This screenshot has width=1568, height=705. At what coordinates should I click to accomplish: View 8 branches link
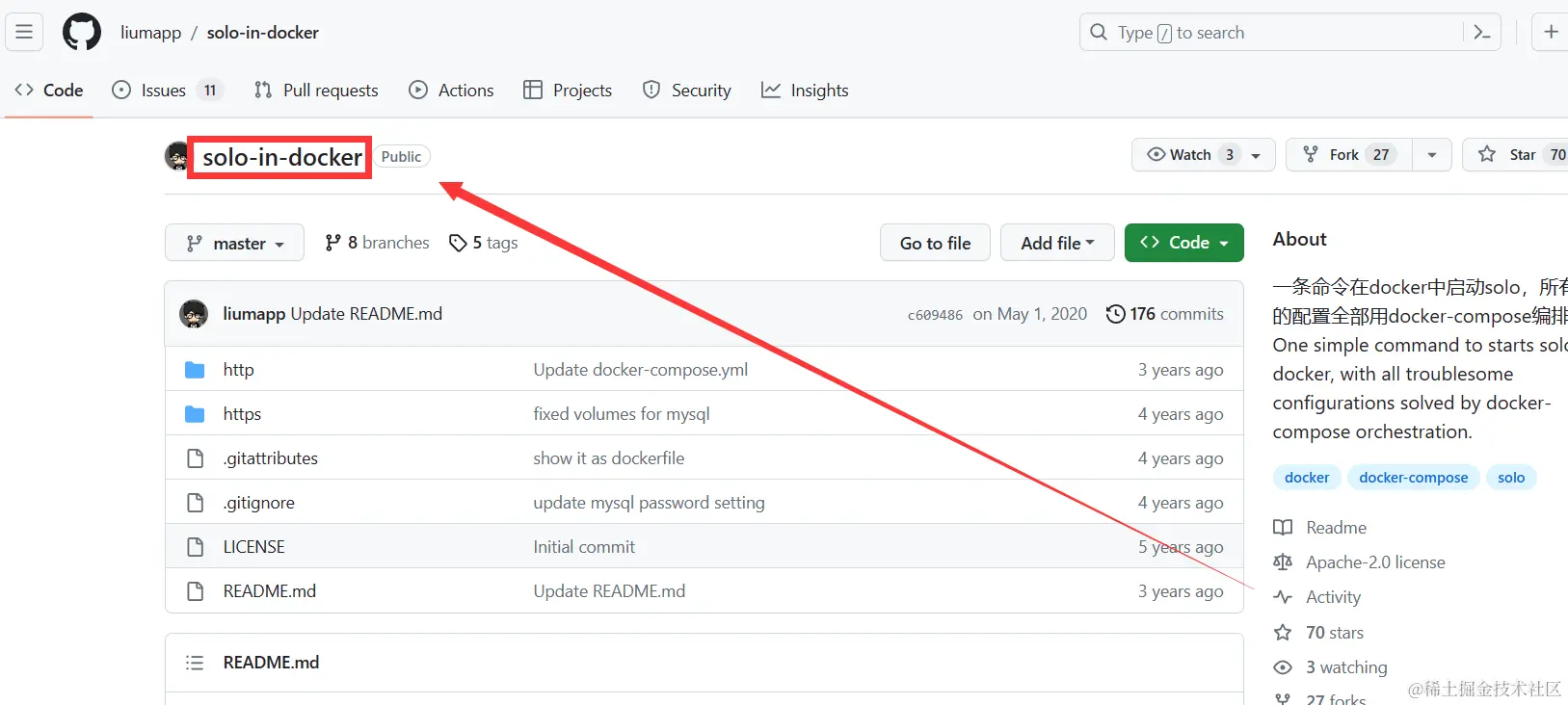tap(377, 243)
